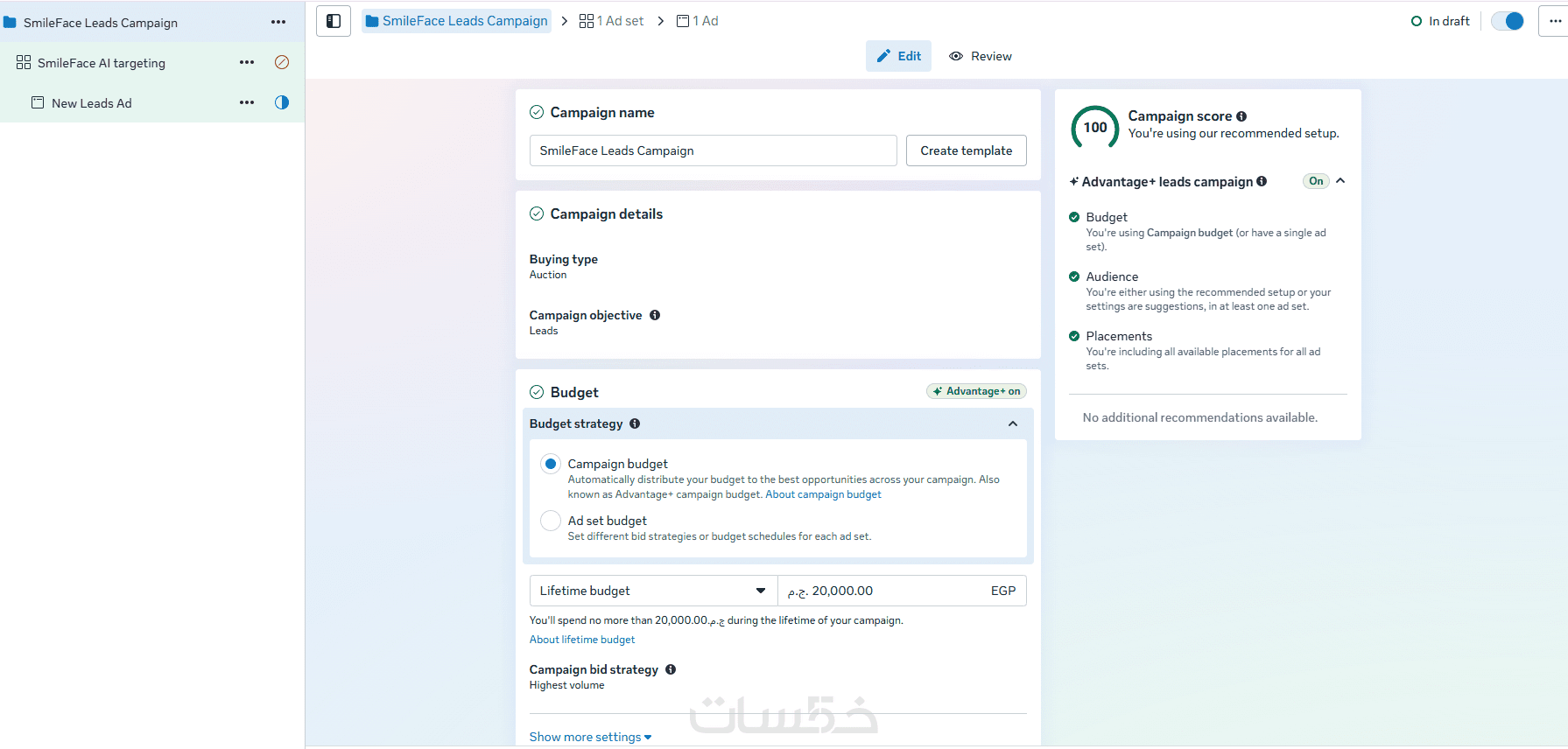The width and height of the screenshot is (1568, 749).
Task: Click the half-filled status icon beside New Leads Ad
Action: 282,102
